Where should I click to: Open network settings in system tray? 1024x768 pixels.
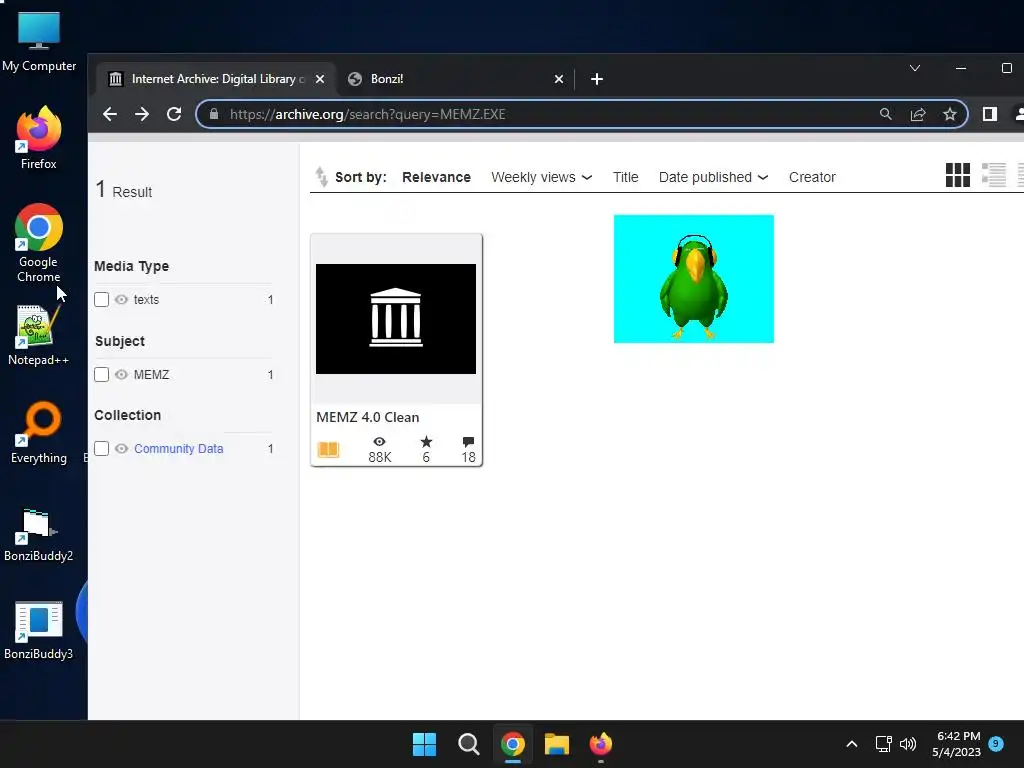883,744
